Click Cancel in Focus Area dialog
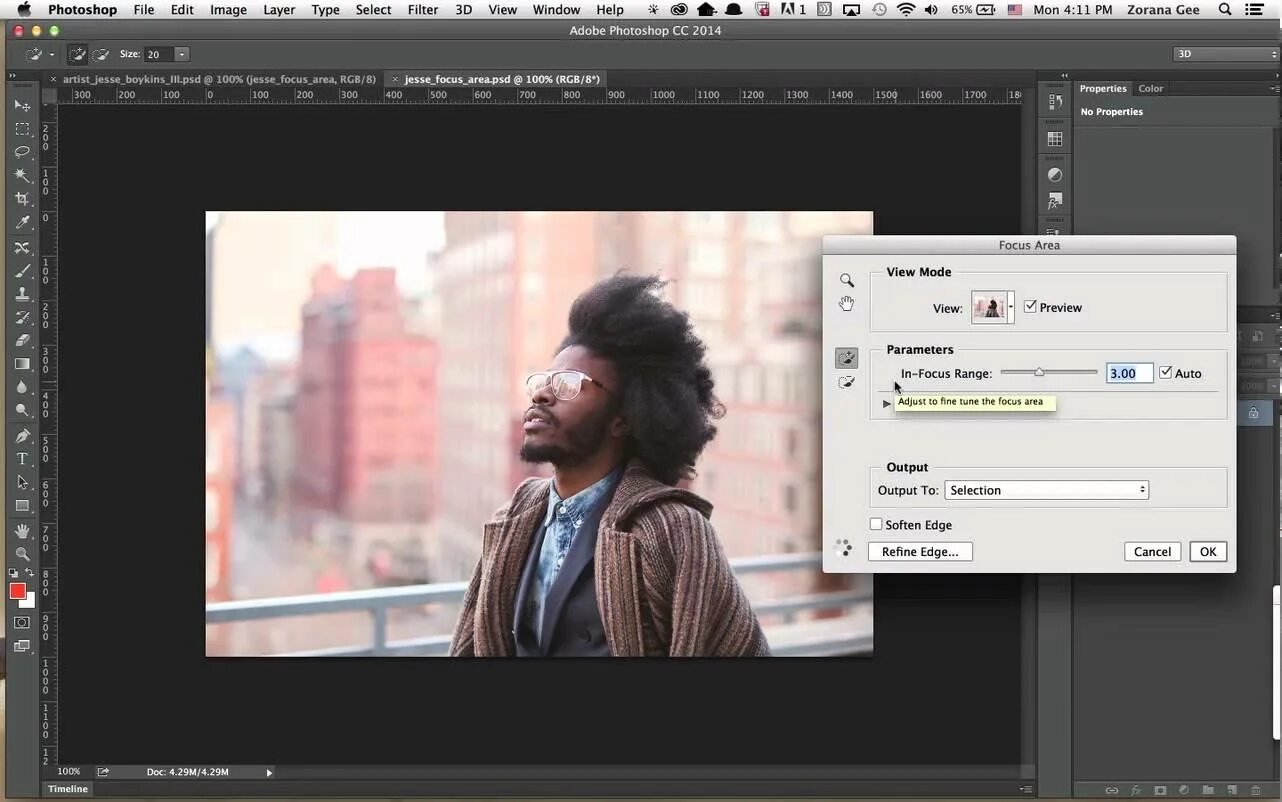This screenshot has height=802, width=1282. point(1152,551)
